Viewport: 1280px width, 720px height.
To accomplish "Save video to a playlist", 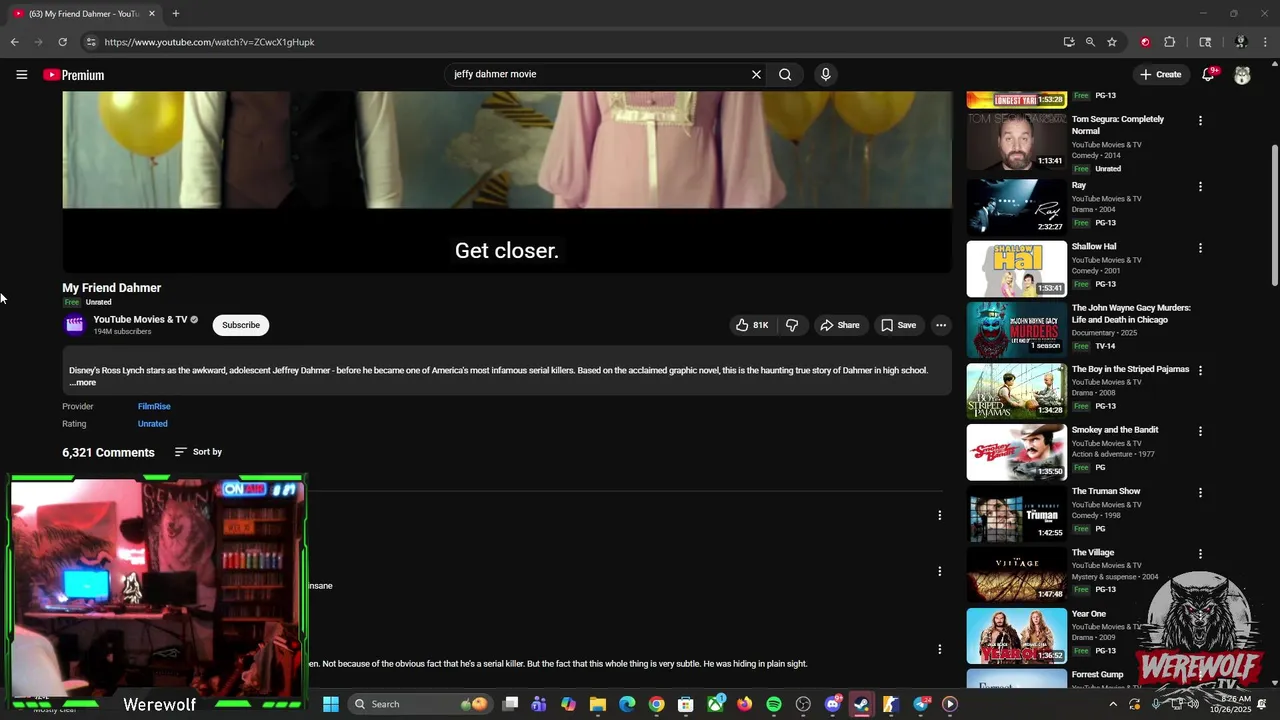I will tap(898, 325).
